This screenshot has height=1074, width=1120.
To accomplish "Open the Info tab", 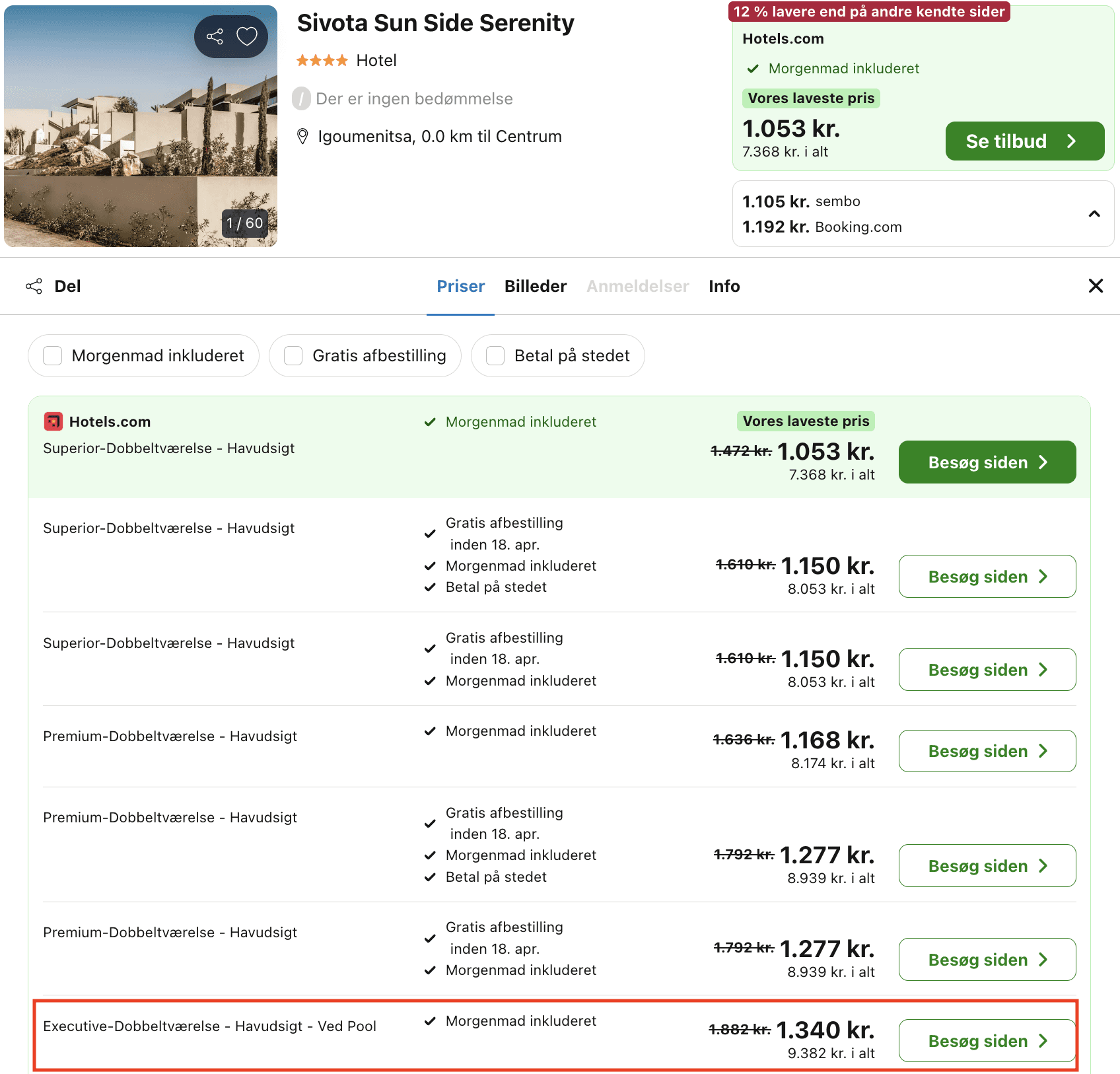I will tap(724, 286).
